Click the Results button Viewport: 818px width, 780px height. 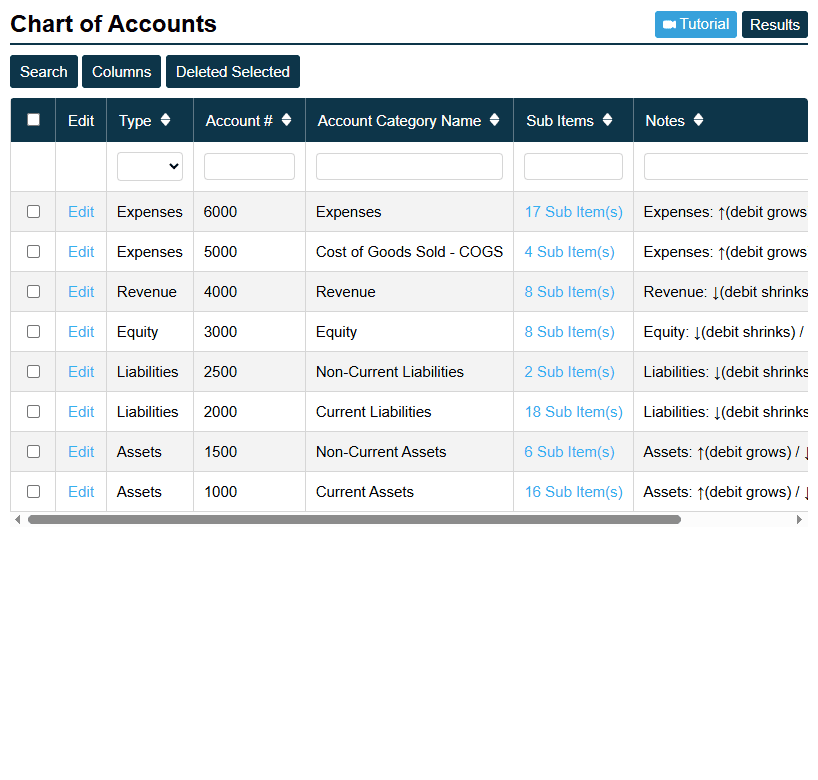pos(774,25)
